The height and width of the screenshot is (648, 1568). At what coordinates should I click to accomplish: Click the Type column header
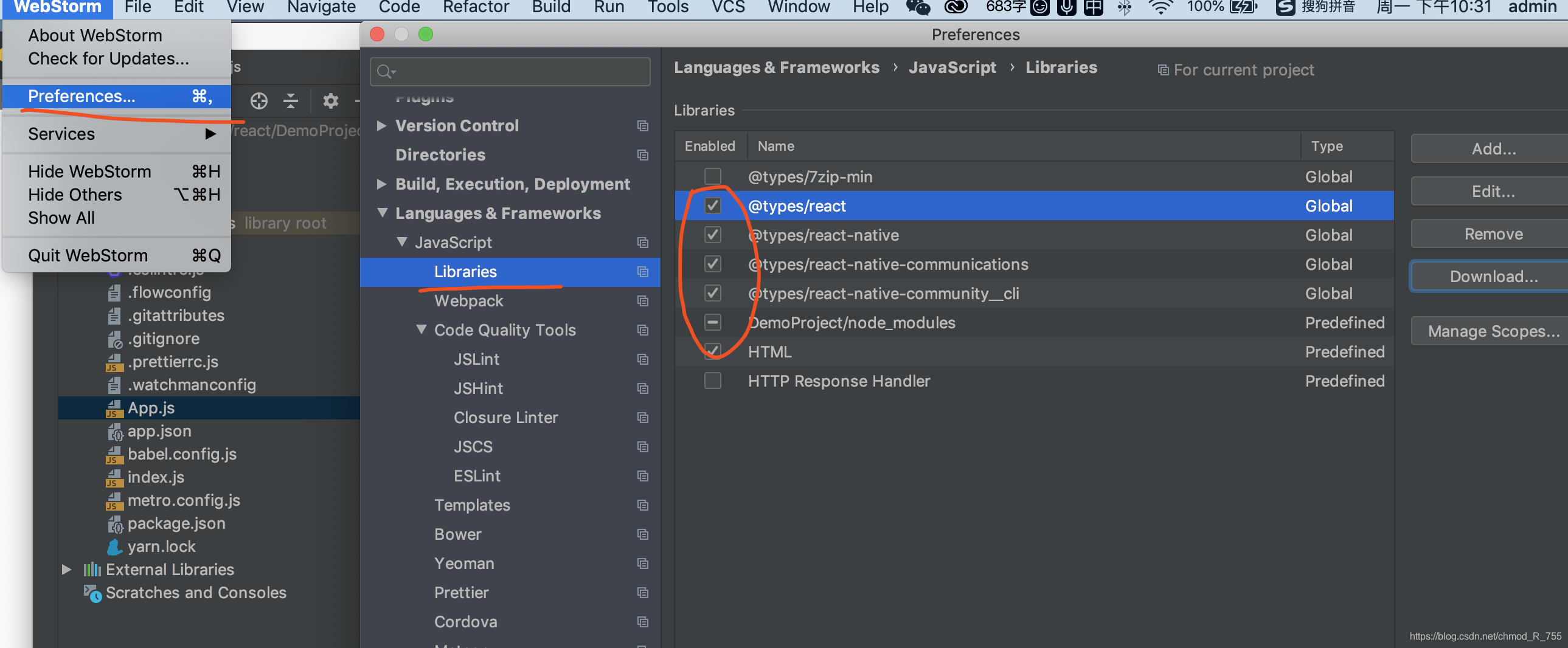1347,146
